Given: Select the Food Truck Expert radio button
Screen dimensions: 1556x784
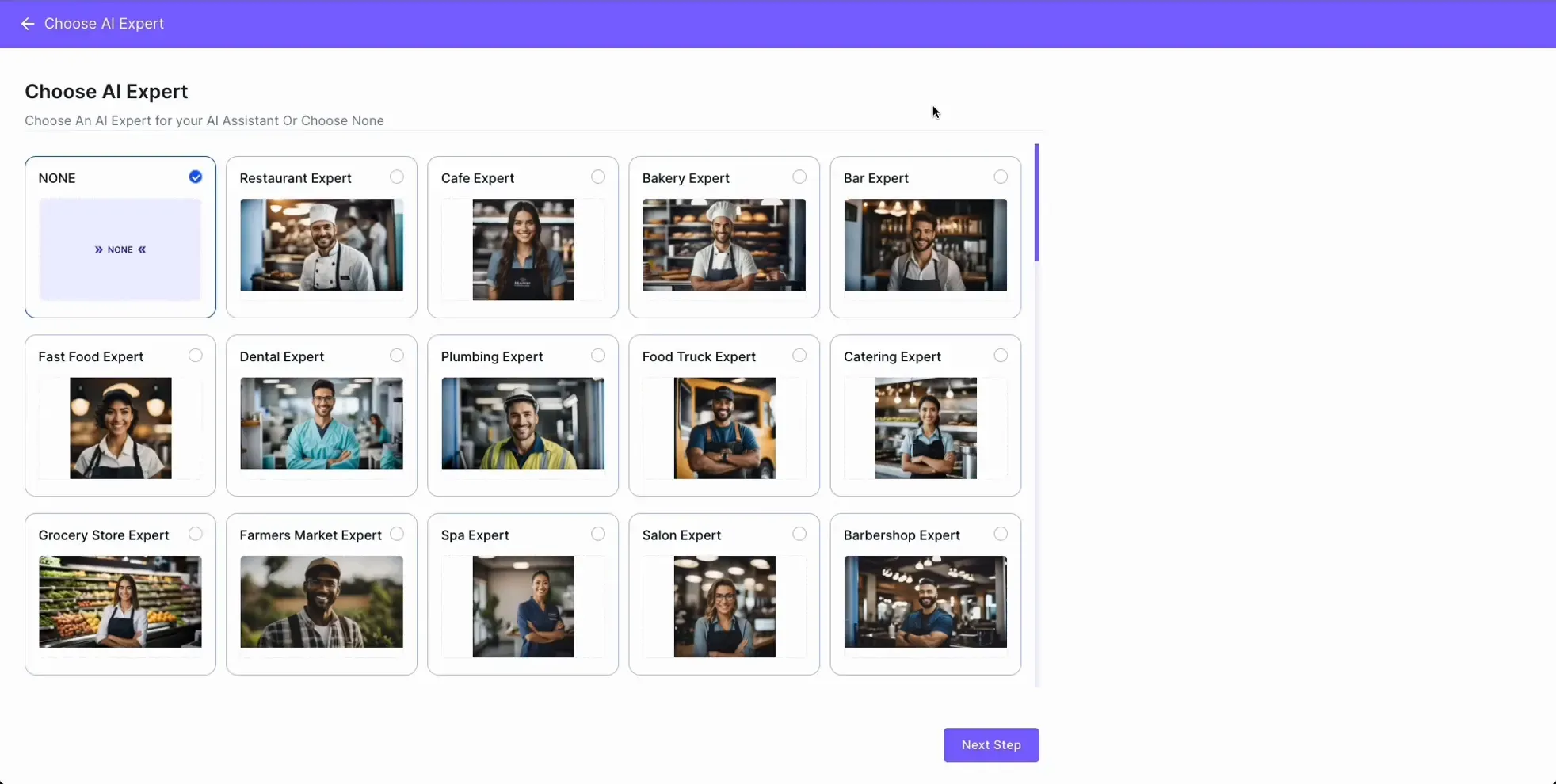Looking at the screenshot, I should point(799,356).
